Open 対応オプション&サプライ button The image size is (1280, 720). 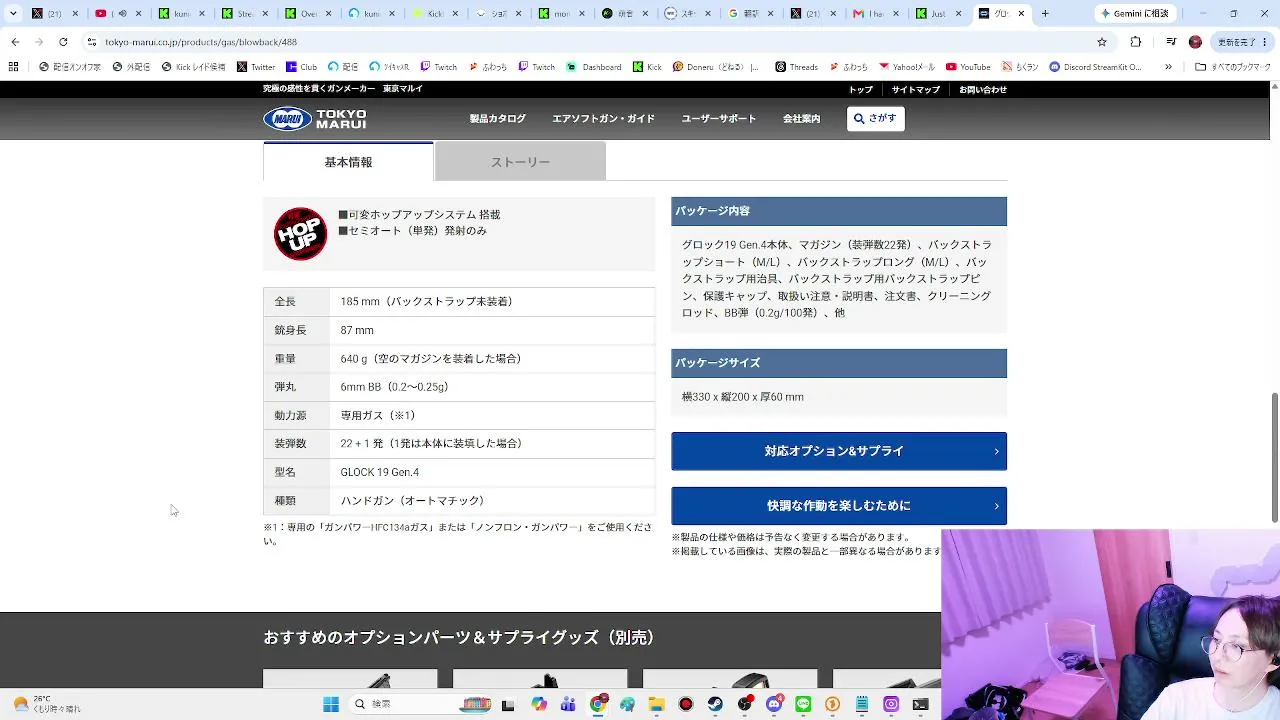[839, 451]
